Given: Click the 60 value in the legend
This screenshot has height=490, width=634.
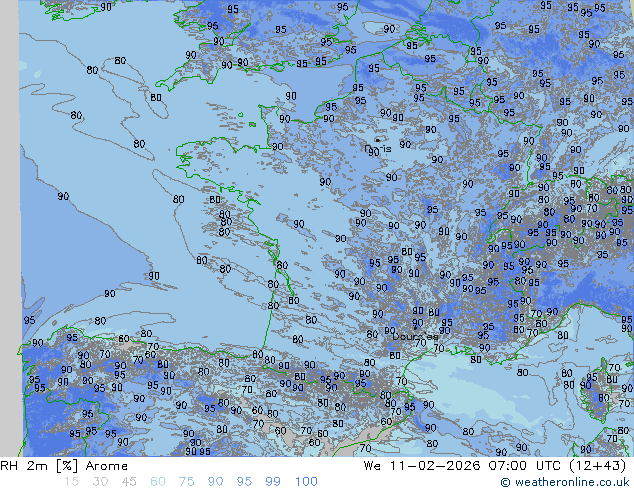Looking at the screenshot, I should pos(157,482).
